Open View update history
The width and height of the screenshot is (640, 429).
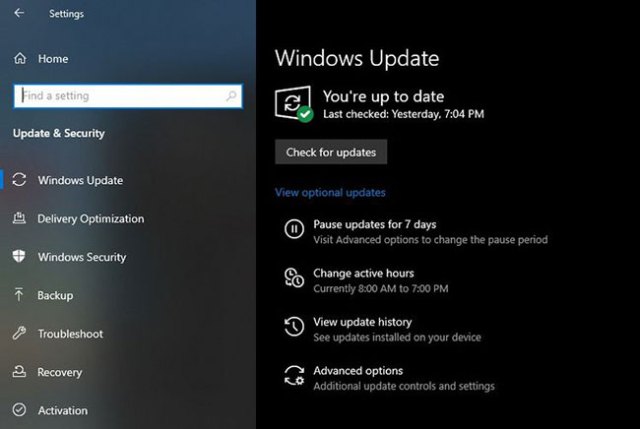coord(362,322)
